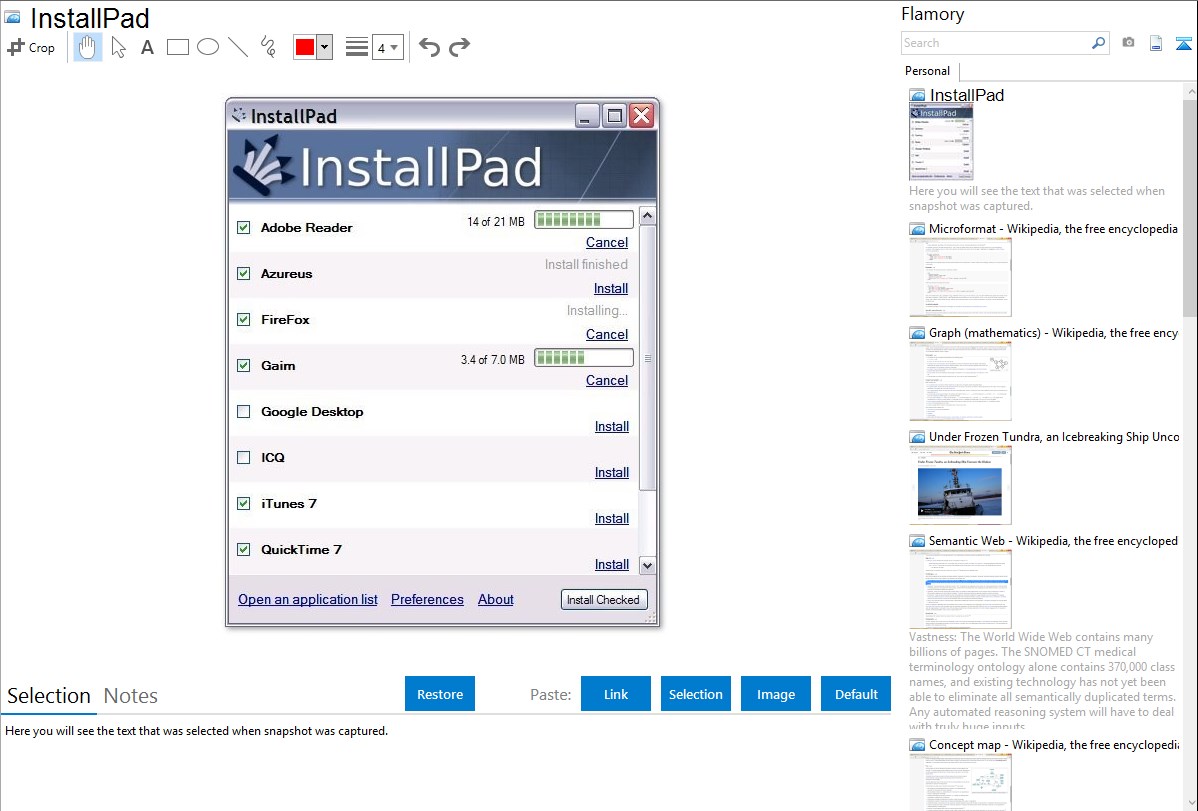Open the Personal tab
The image size is (1198, 811).
(x=927, y=71)
